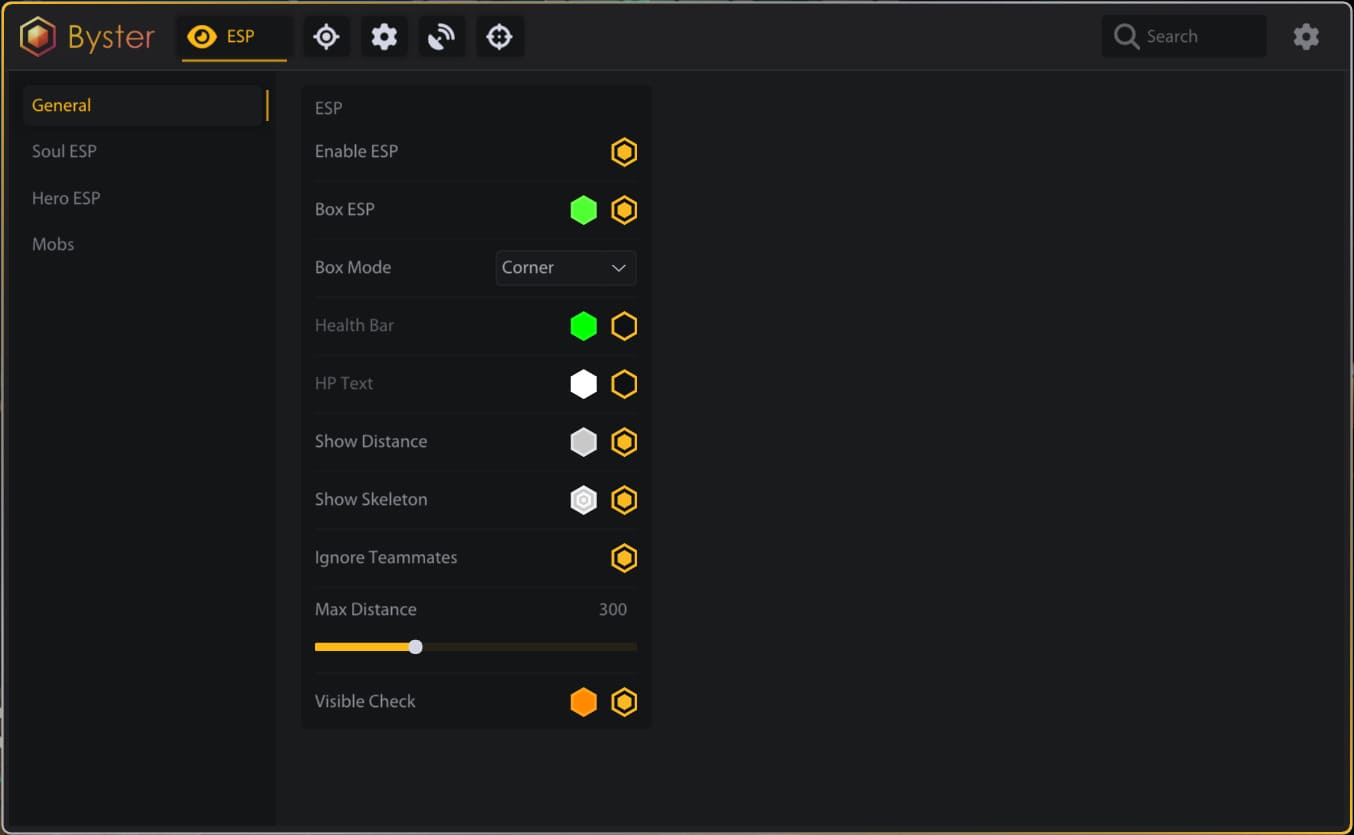The height and width of the screenshot is (835, 1354).
Task: Go to the Mobs section
Action: (53, 244)
